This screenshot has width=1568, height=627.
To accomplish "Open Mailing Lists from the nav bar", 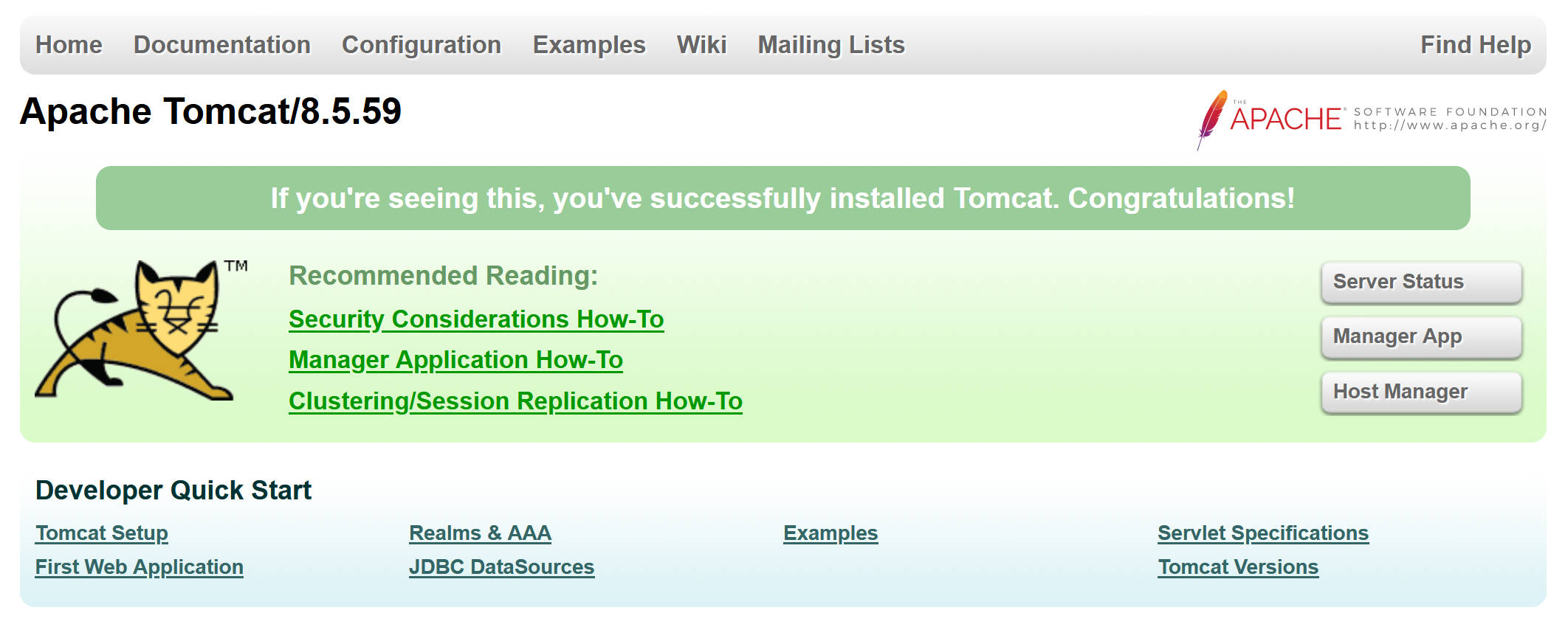I will [831, 45].
